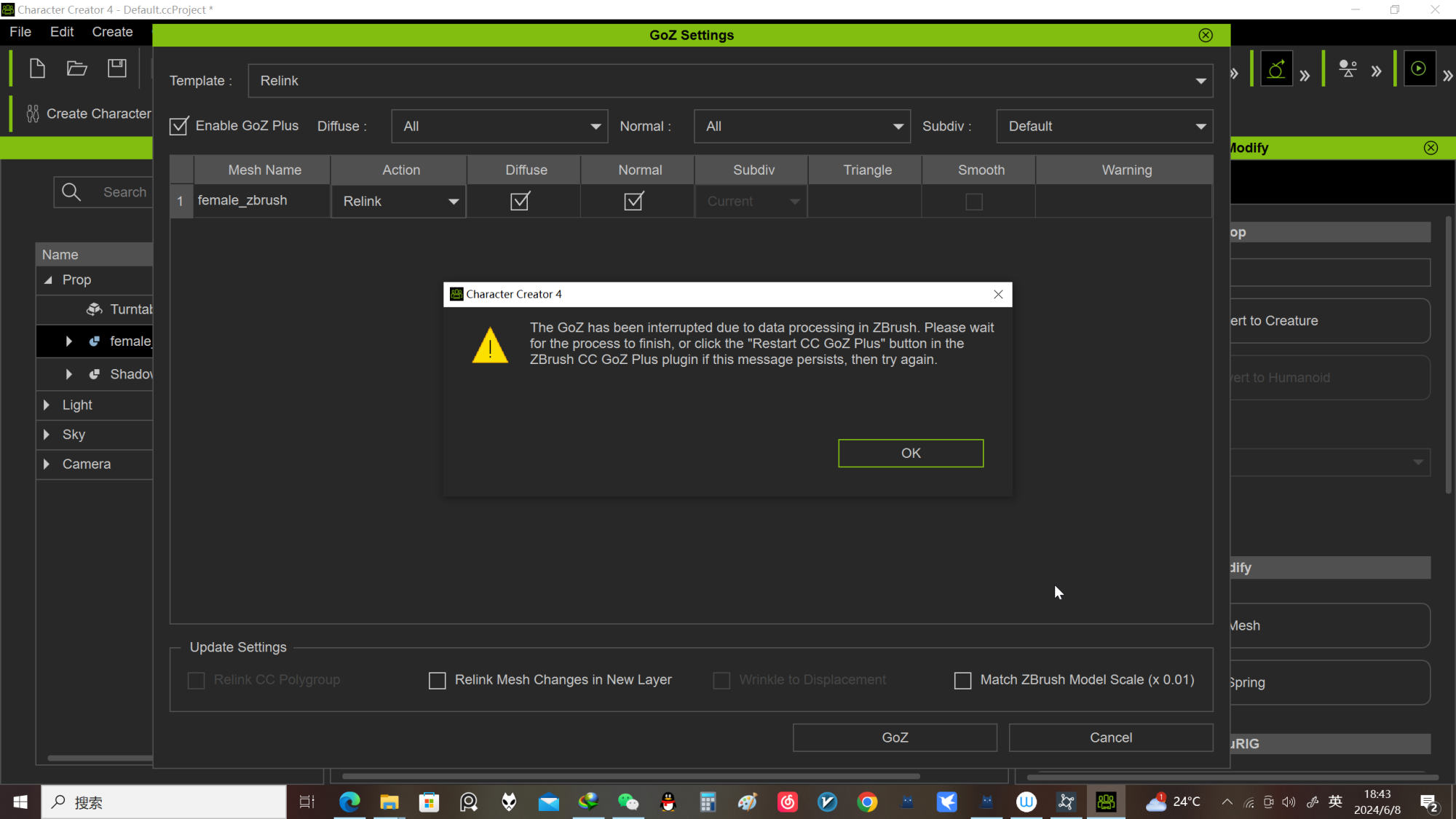
Task: Open Google Chrome from the taskbar
Action: tap(867, 802)
